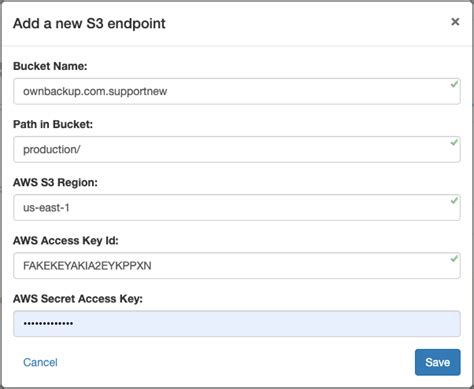
Task: Save the new S3 endpoint
Action: pyautogui.click(x=438, y=362)
